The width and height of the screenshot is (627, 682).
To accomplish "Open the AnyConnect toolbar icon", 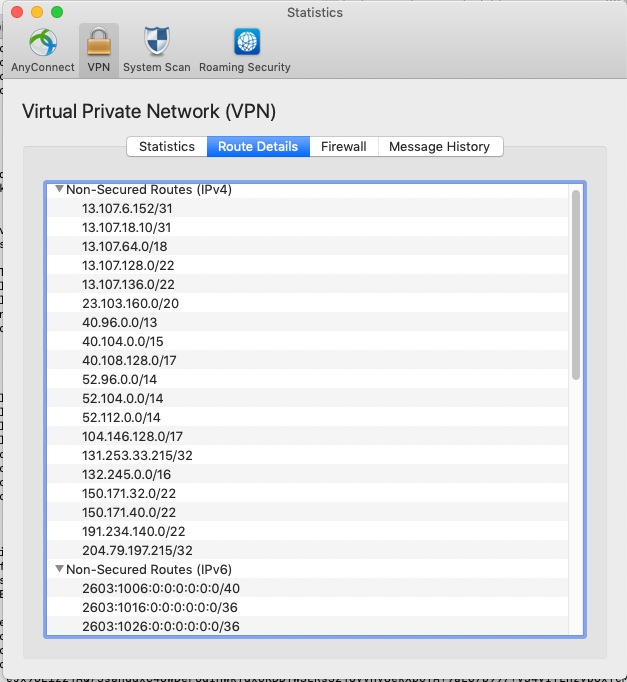I will coord(42,43).
